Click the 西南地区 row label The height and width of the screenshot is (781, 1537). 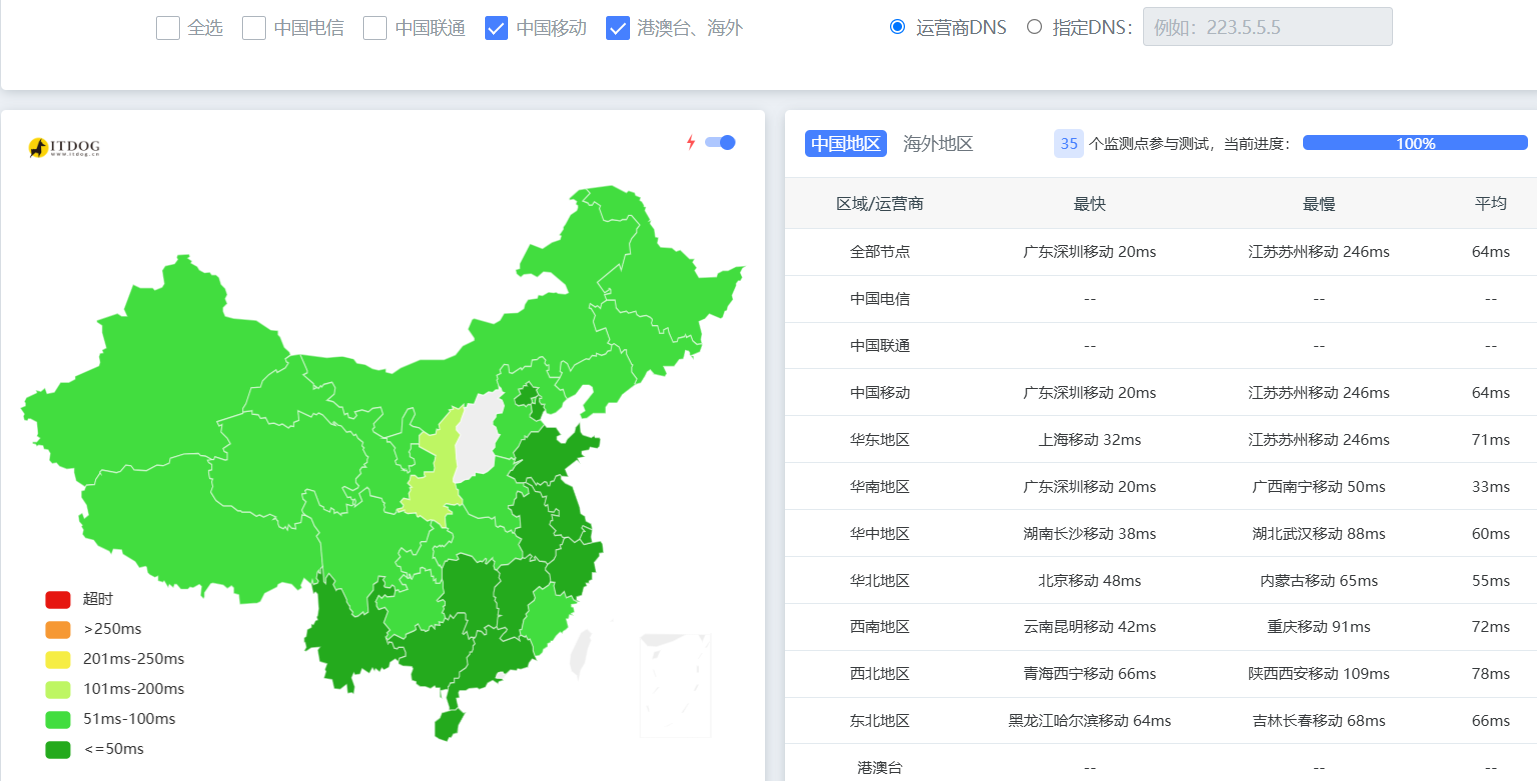point(880,627)
